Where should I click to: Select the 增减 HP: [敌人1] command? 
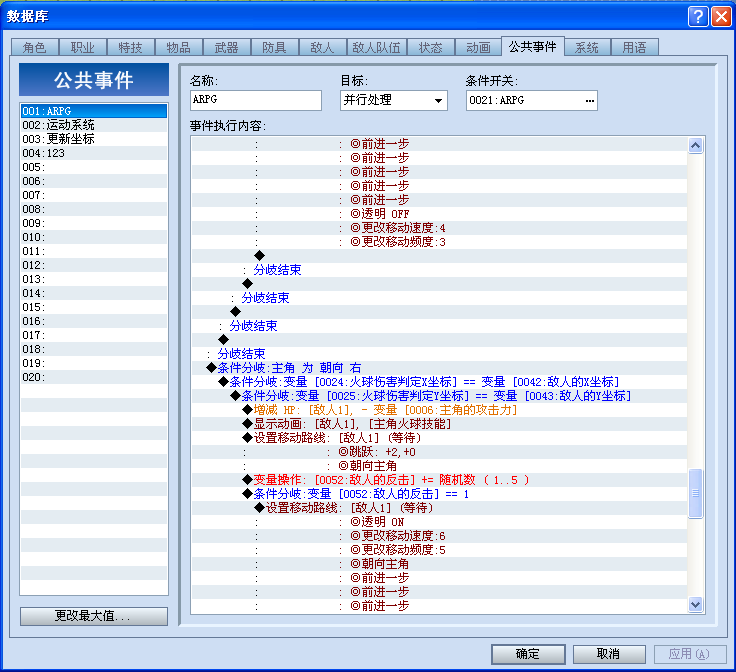(439, 410)
